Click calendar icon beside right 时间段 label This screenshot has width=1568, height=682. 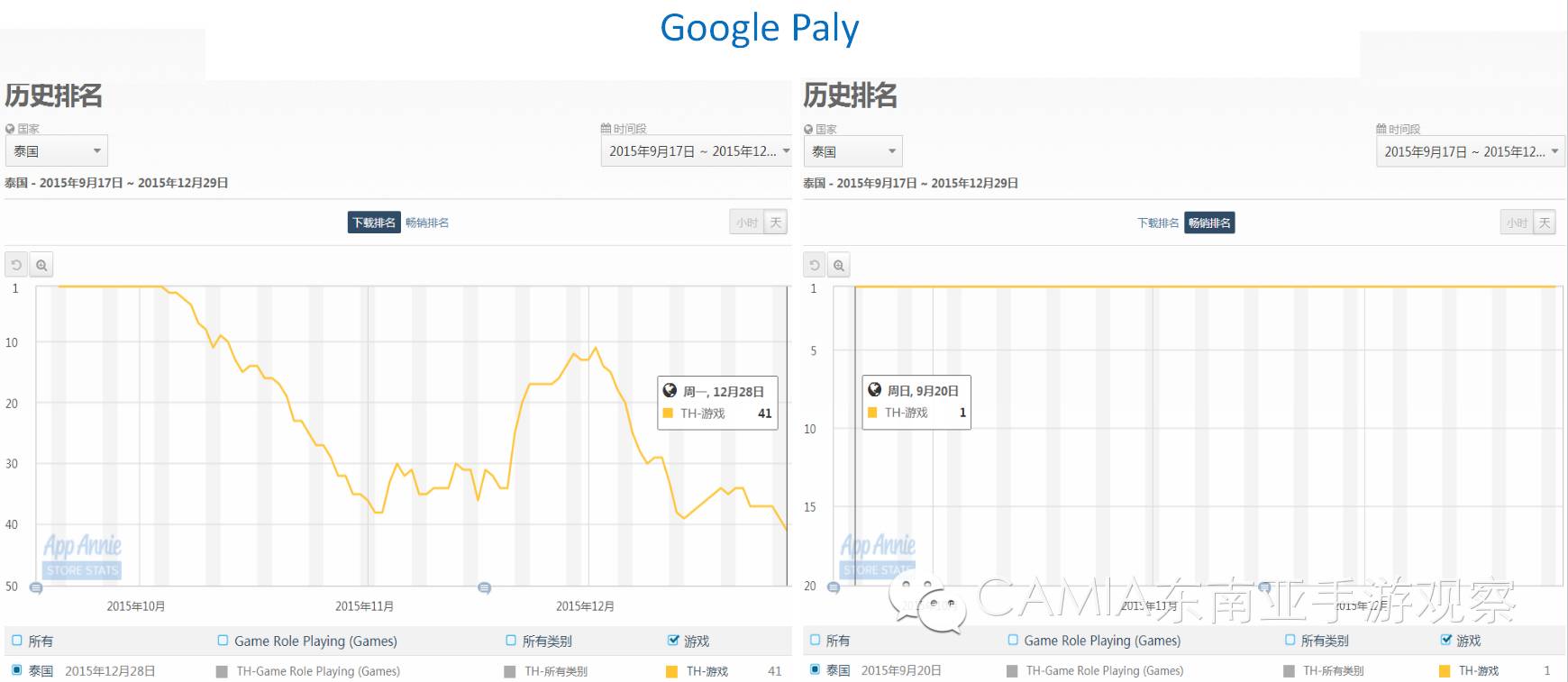click(1381, 129)
